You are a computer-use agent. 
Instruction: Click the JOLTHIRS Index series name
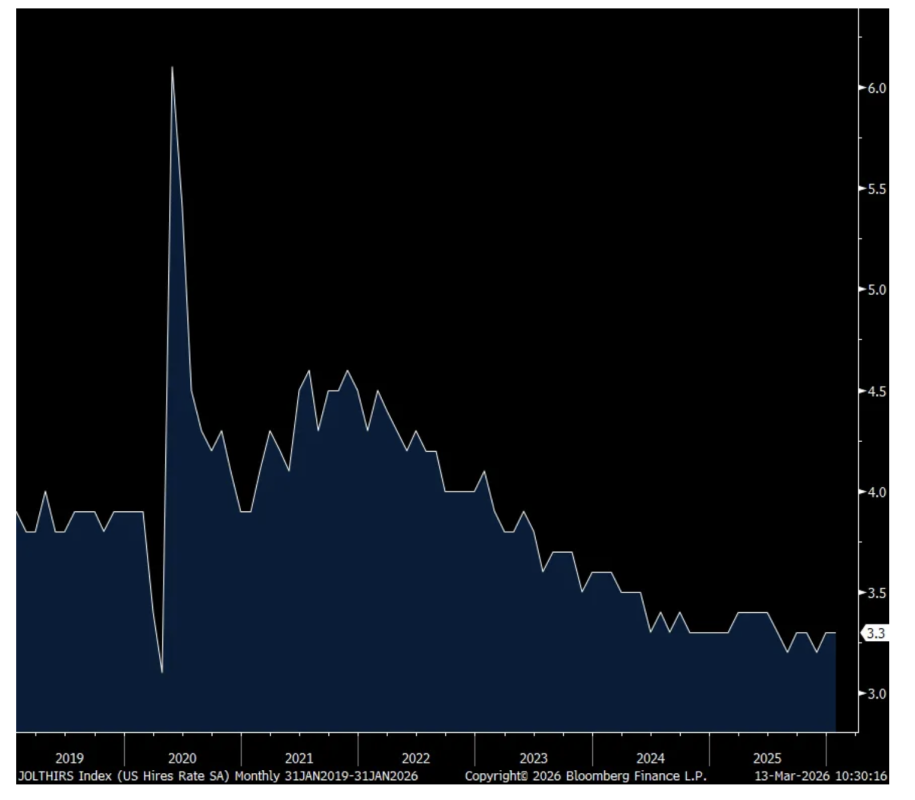[x=63, y=776]
